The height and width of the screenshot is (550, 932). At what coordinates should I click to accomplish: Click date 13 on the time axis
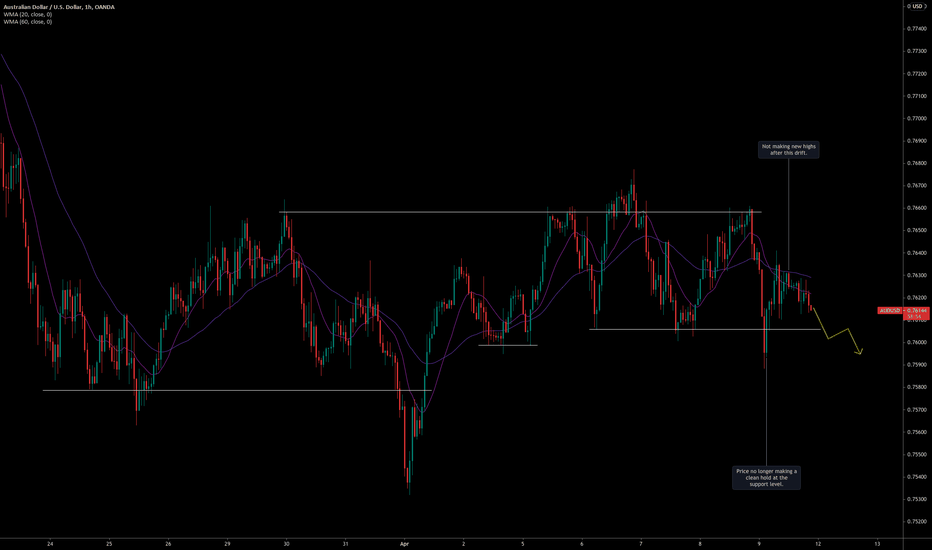point(877,543)
